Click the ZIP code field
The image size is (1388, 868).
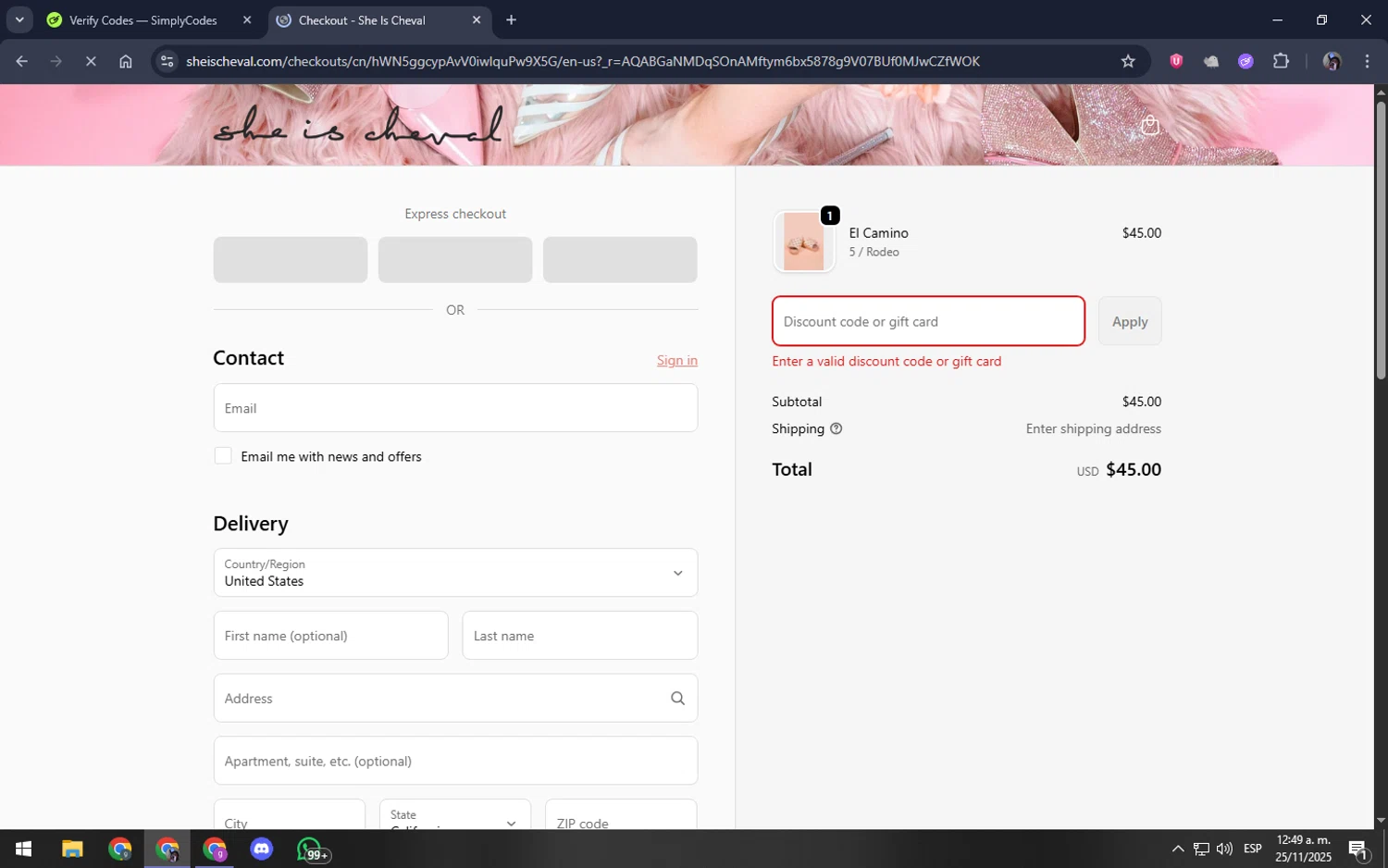[x=621, y=816]
